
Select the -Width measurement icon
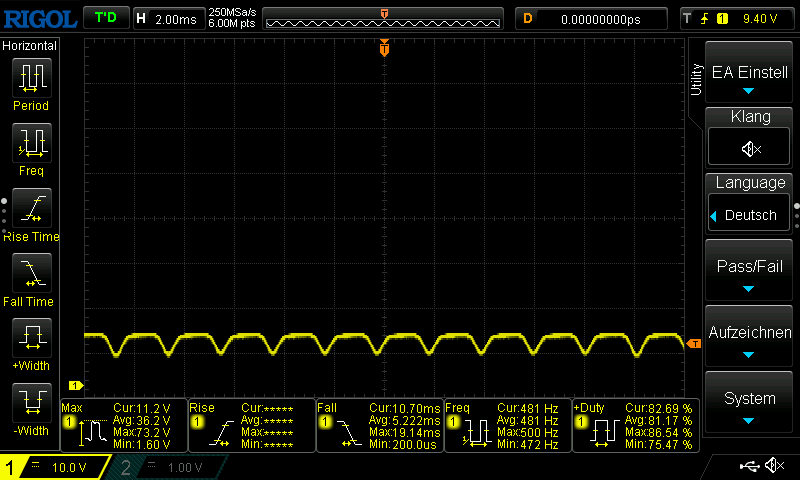32,402
